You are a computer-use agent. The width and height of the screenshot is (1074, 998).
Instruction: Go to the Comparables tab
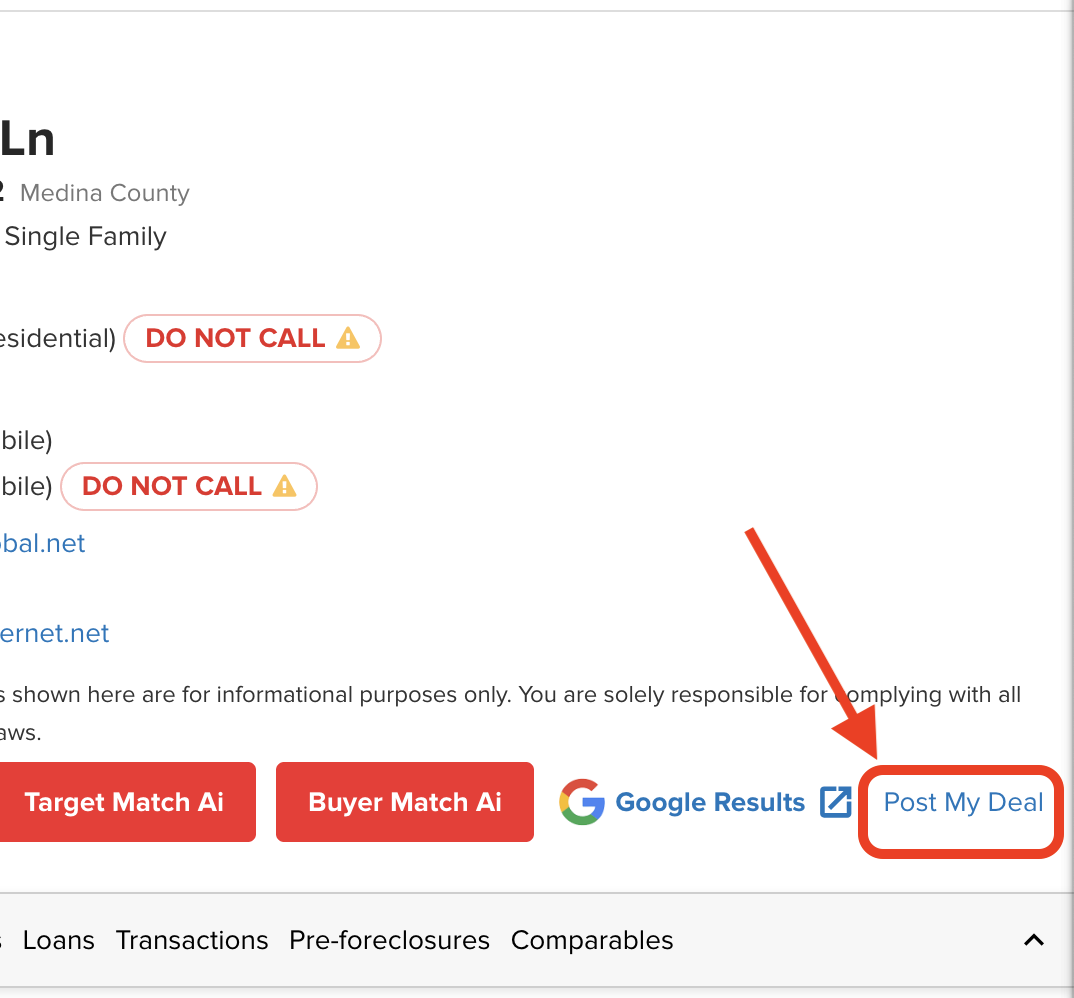(592, 940)
